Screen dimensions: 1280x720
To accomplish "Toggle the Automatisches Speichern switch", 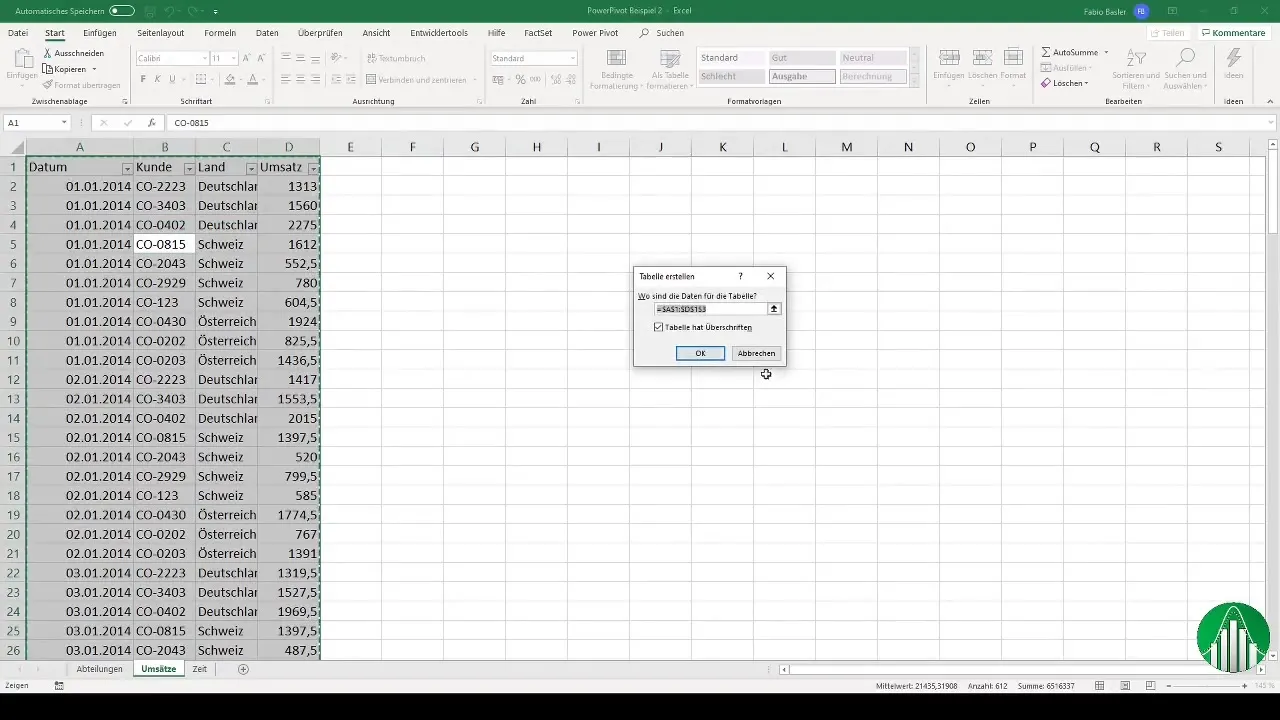I will (122, 10).
